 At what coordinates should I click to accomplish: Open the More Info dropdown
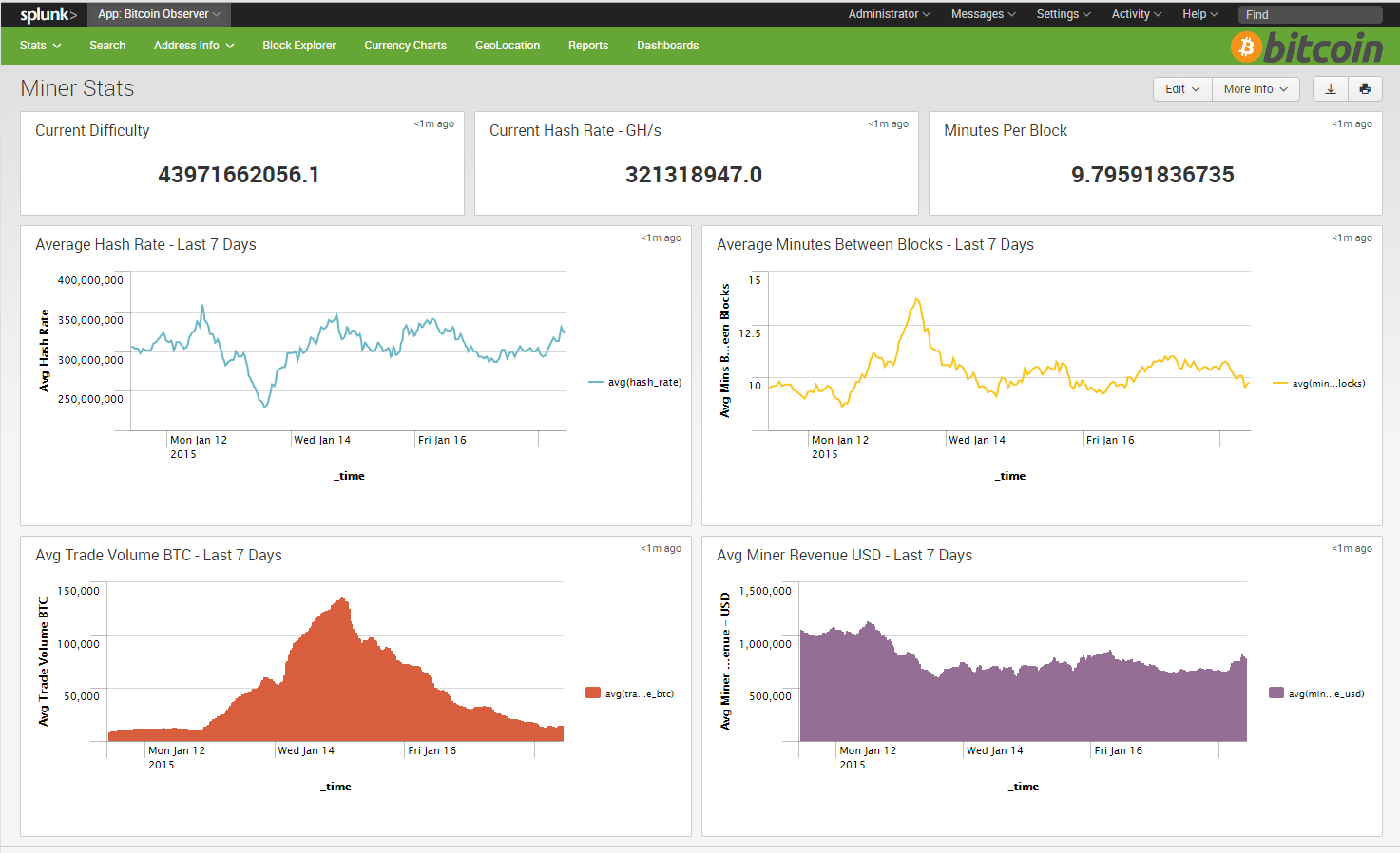click(x=1256, y=88)
